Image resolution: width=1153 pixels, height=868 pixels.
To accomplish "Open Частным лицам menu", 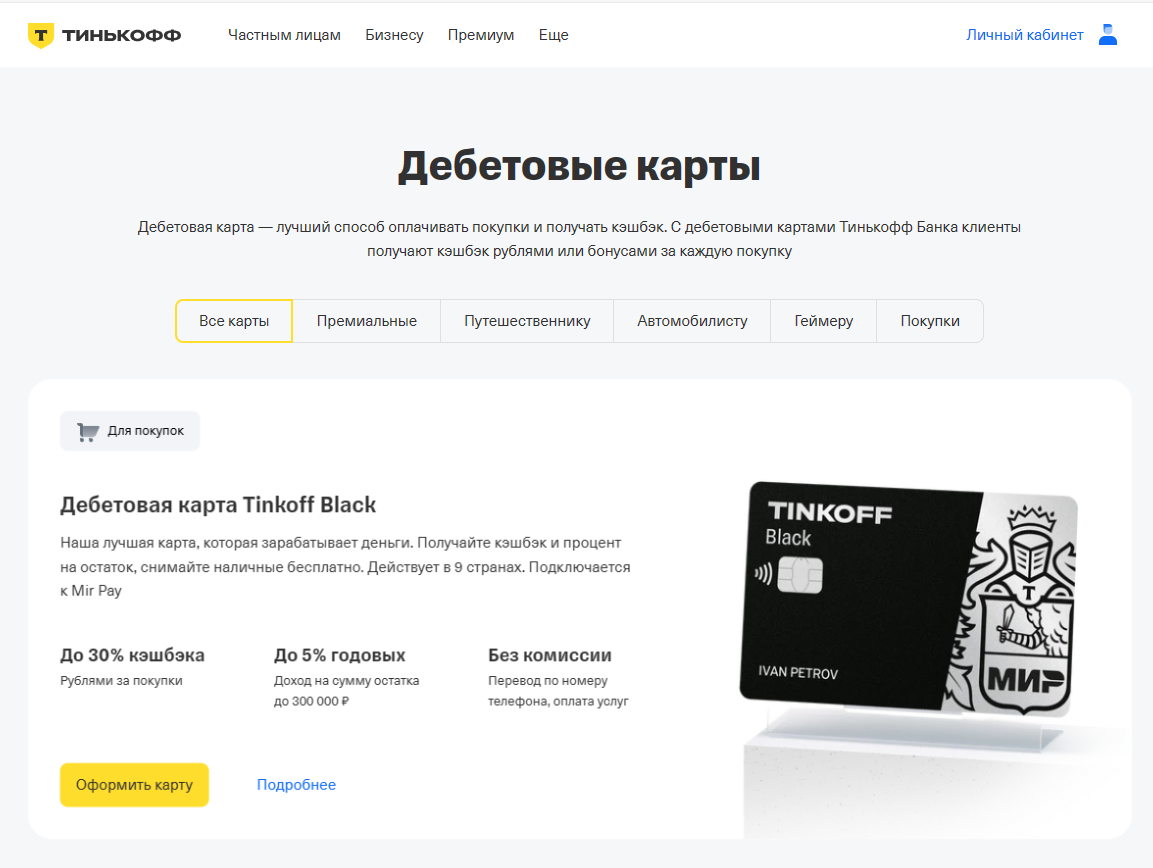I will point(284,35).
